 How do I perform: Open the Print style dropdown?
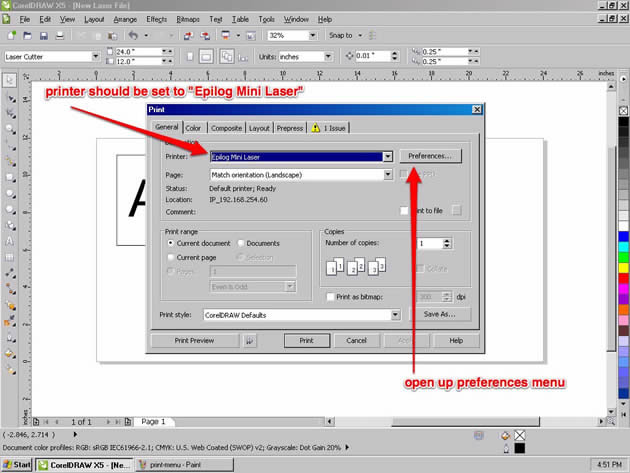click(x=396, y=315)
